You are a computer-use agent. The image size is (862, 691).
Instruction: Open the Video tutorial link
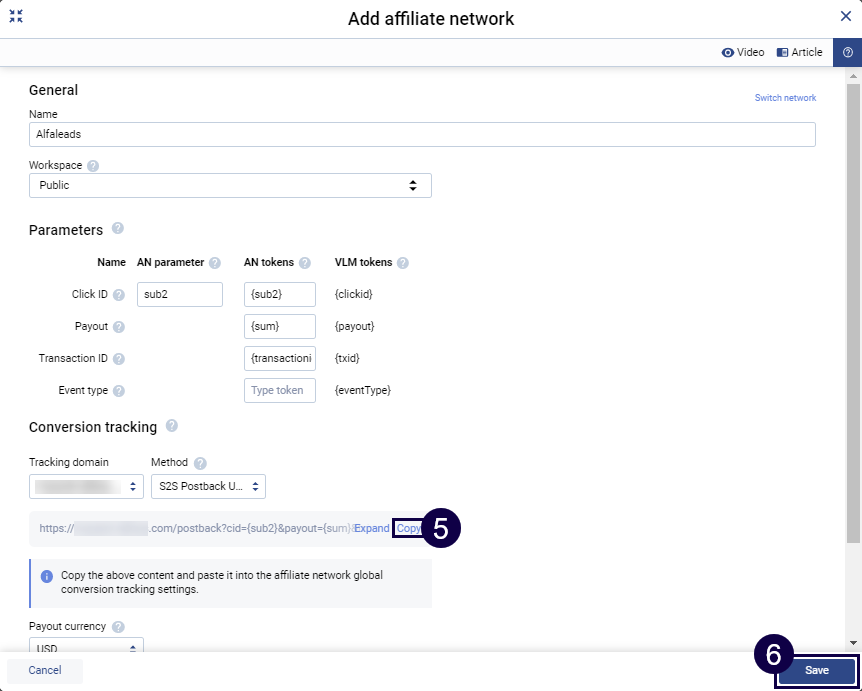[742, 52]
